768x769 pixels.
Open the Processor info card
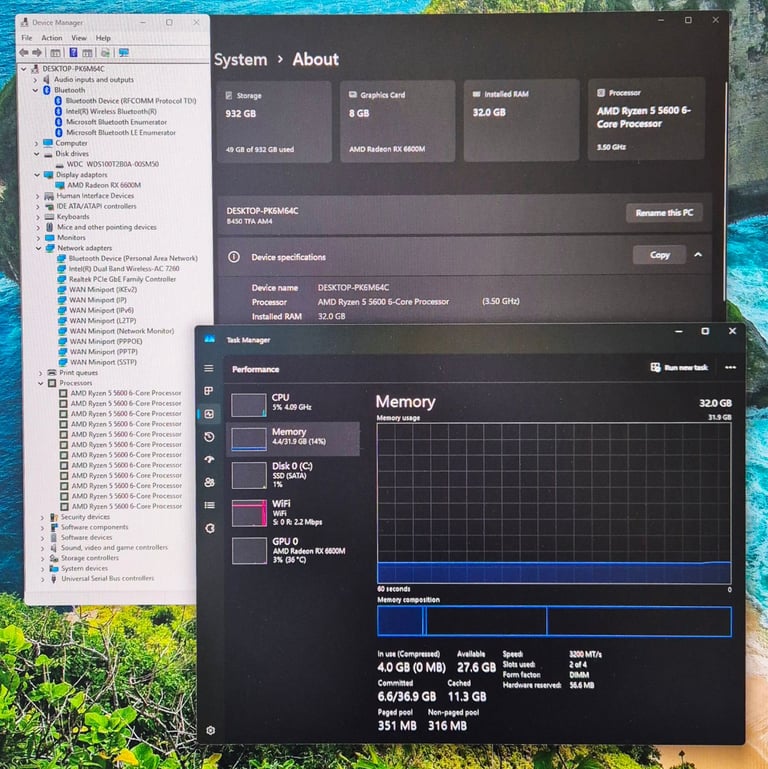tap(646, 119)
